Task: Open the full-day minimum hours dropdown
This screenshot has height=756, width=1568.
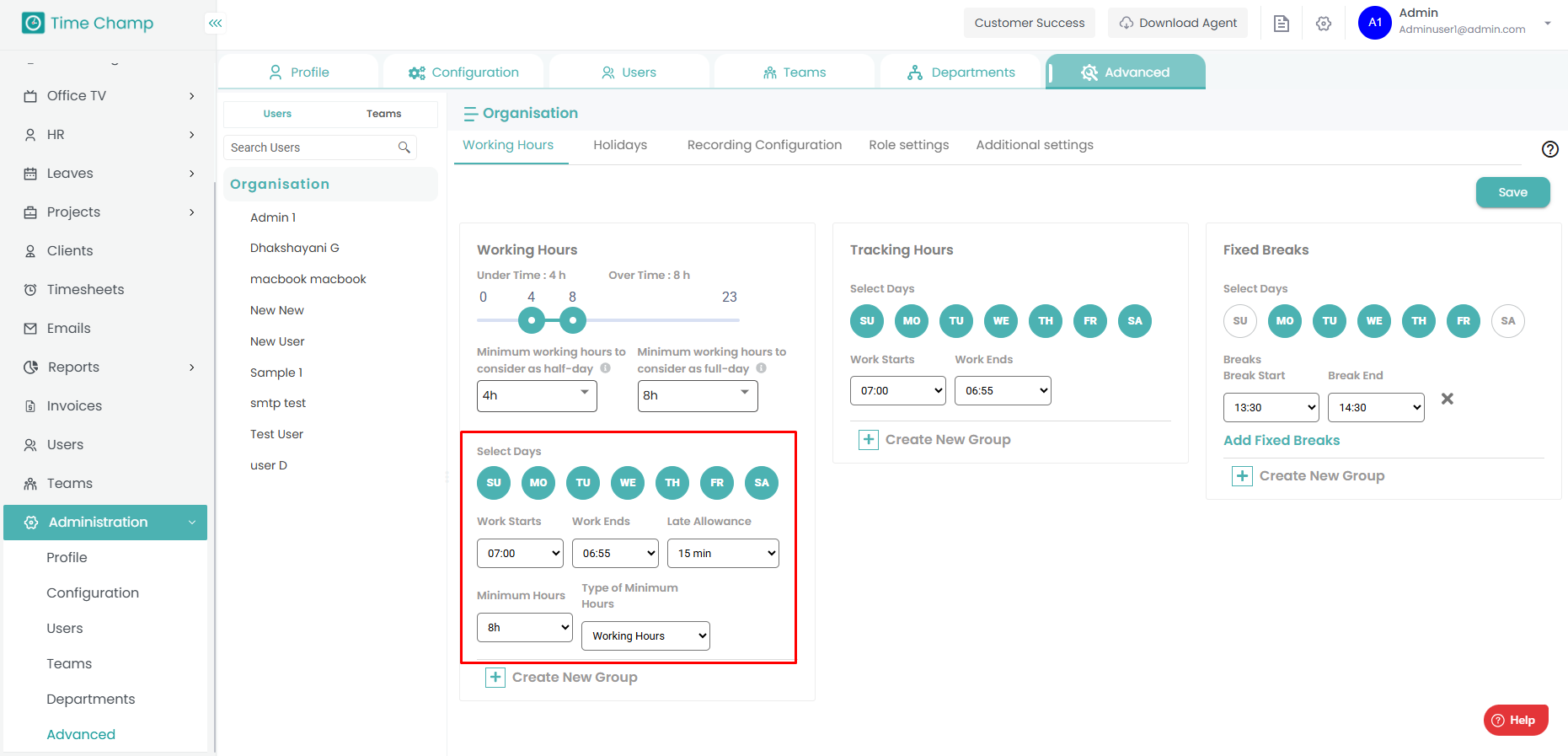Action: pyautogui.click(x=698, y=396)
